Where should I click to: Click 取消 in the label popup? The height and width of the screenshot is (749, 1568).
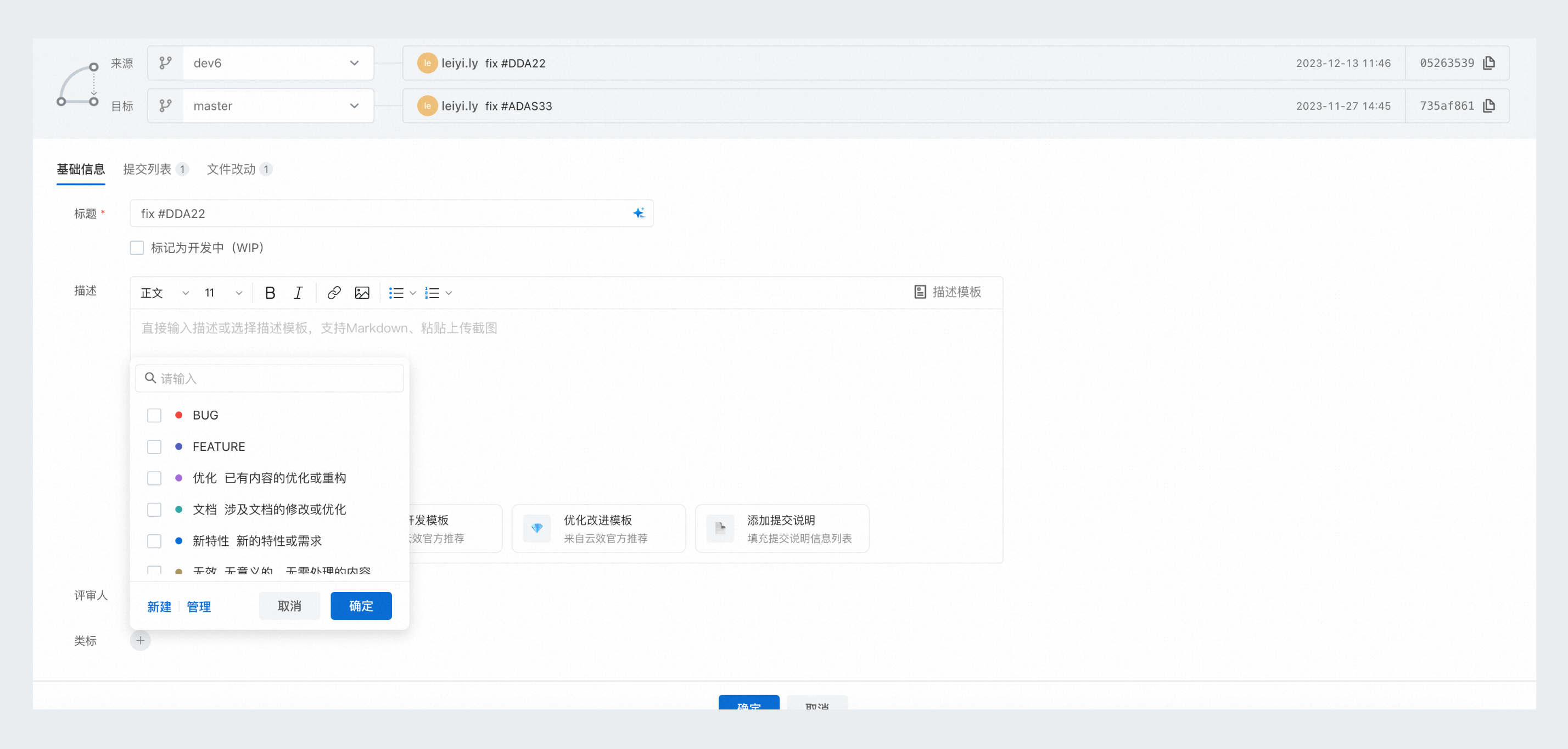pos(289,606)
